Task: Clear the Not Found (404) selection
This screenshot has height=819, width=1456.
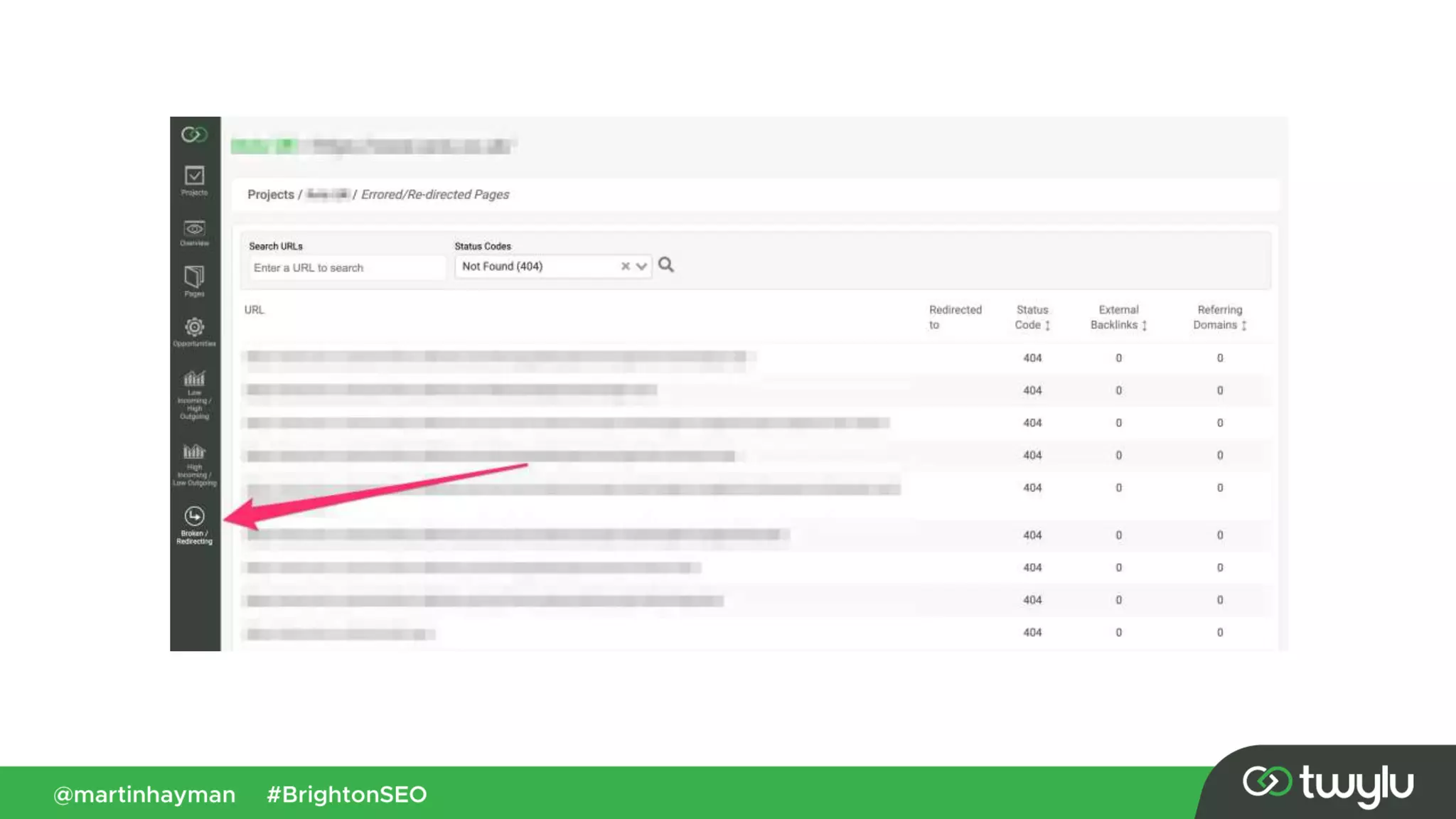Action: click(x=625, y=267)
